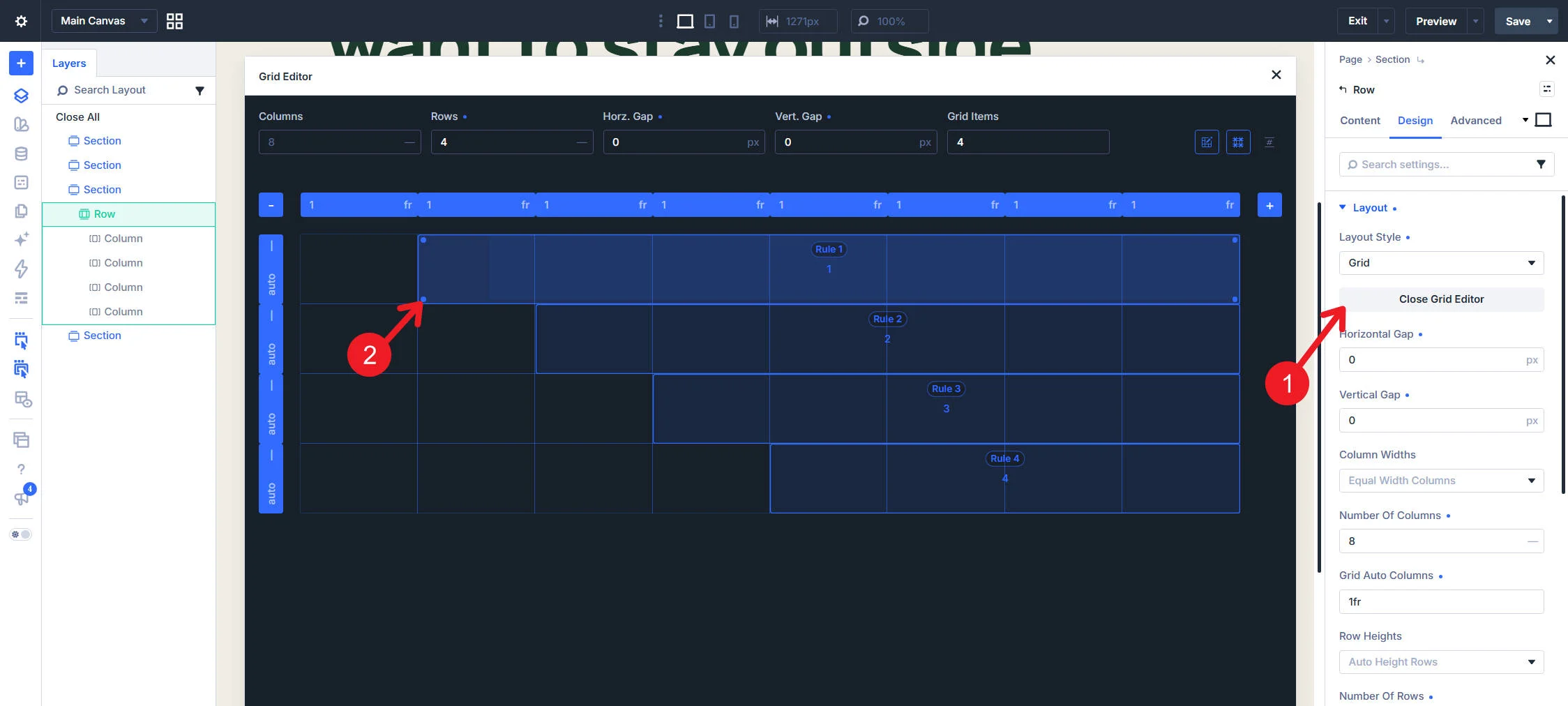Image resolution: width=1568 pixels, height=706 pixels.
Task: Click Close All in Layers panel
Action: point(77,117)
